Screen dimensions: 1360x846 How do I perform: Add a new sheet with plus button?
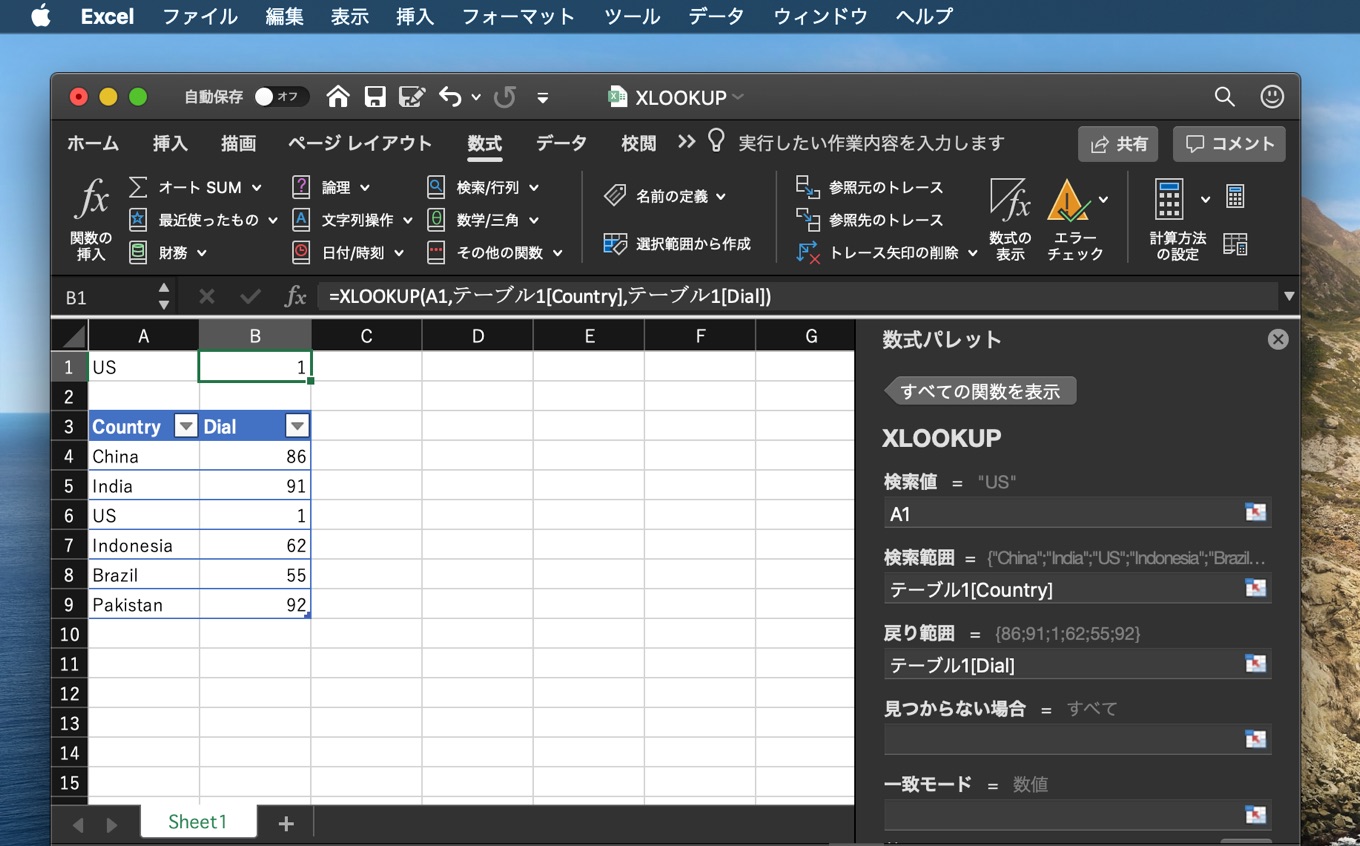point(286,823)
